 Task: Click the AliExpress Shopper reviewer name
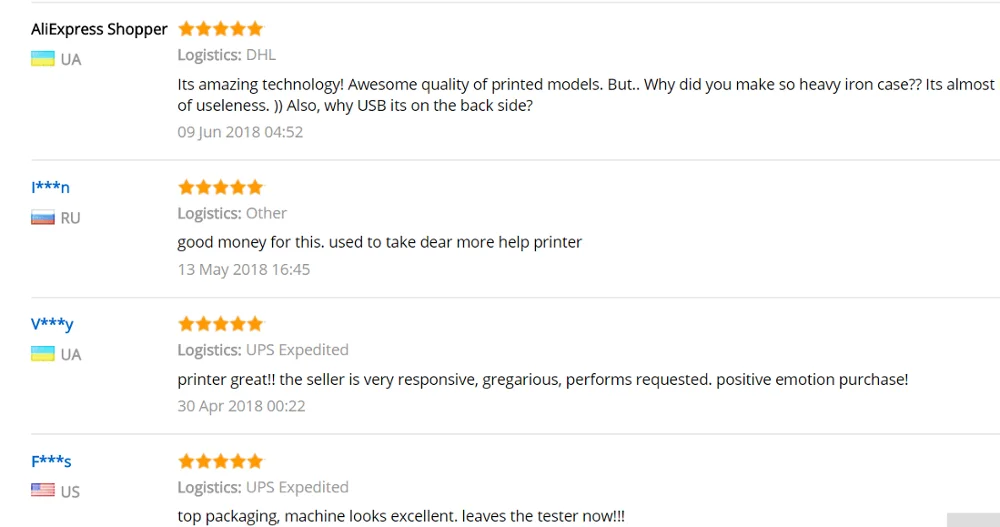click(99, 29)
